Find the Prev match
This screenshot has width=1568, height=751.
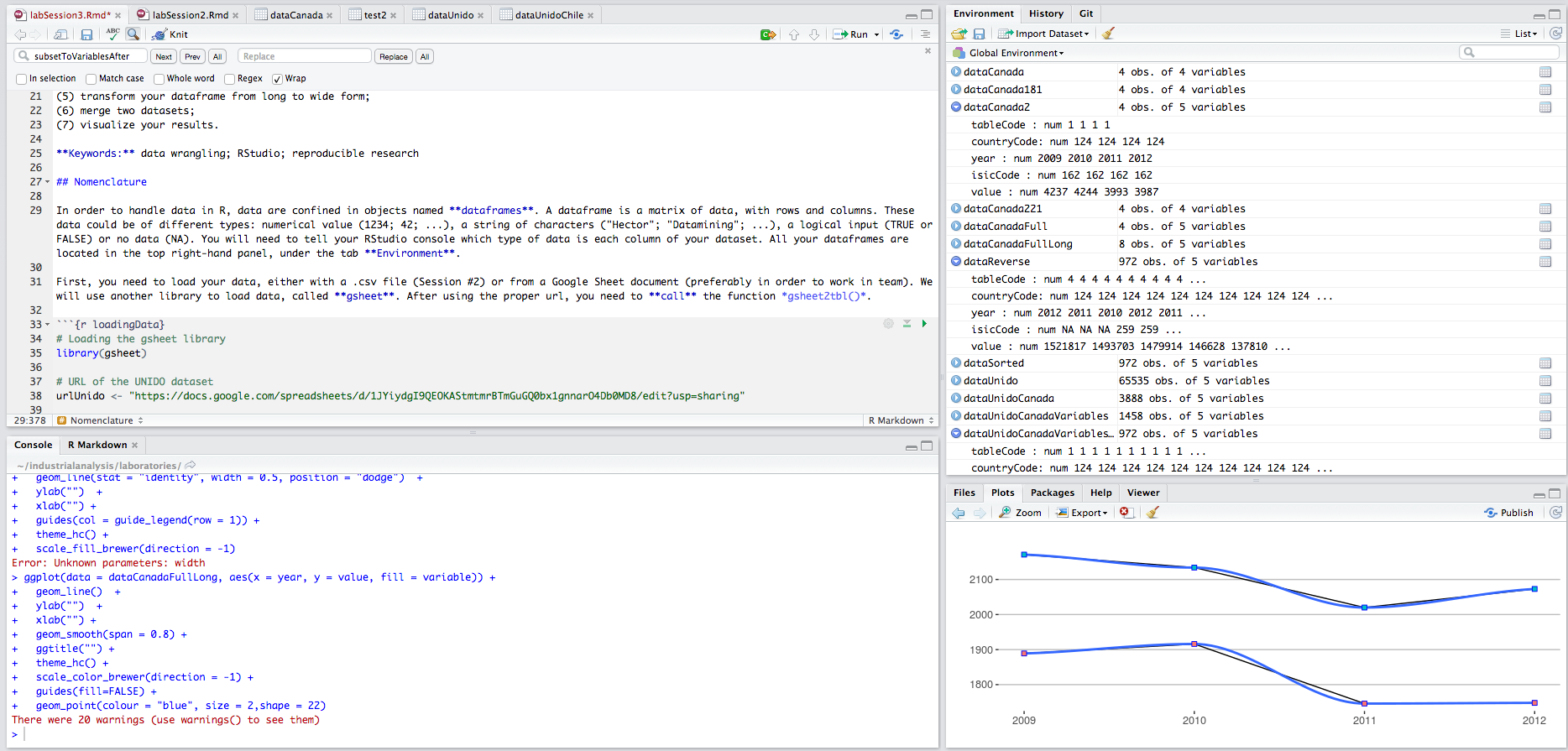[x=193, y=57]
